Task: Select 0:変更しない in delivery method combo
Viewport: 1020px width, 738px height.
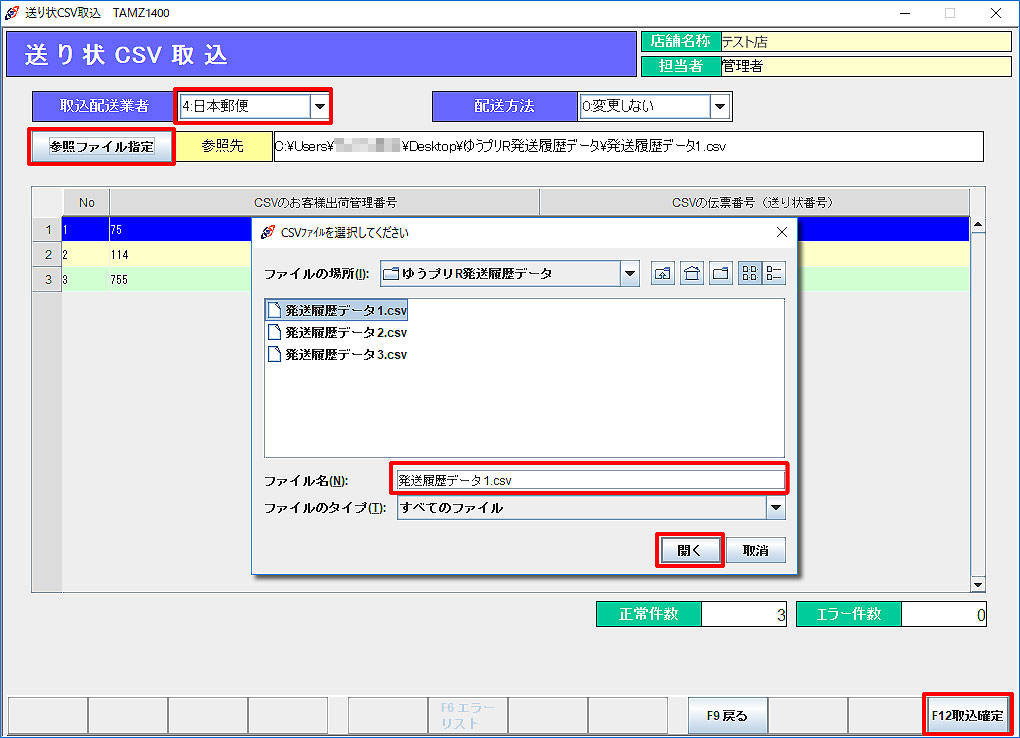Action: point(645,106)
